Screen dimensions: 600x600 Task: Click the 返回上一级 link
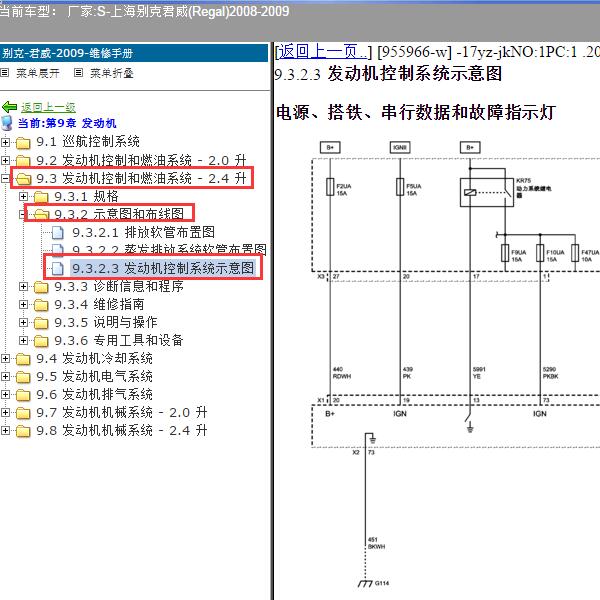click(x=48, y=107)
